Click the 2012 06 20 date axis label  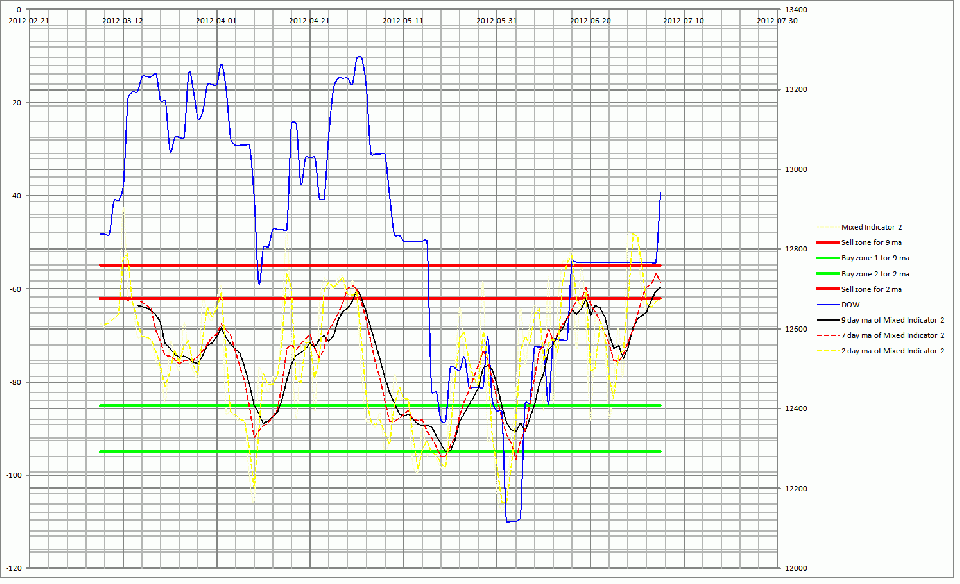click(590, 21)
